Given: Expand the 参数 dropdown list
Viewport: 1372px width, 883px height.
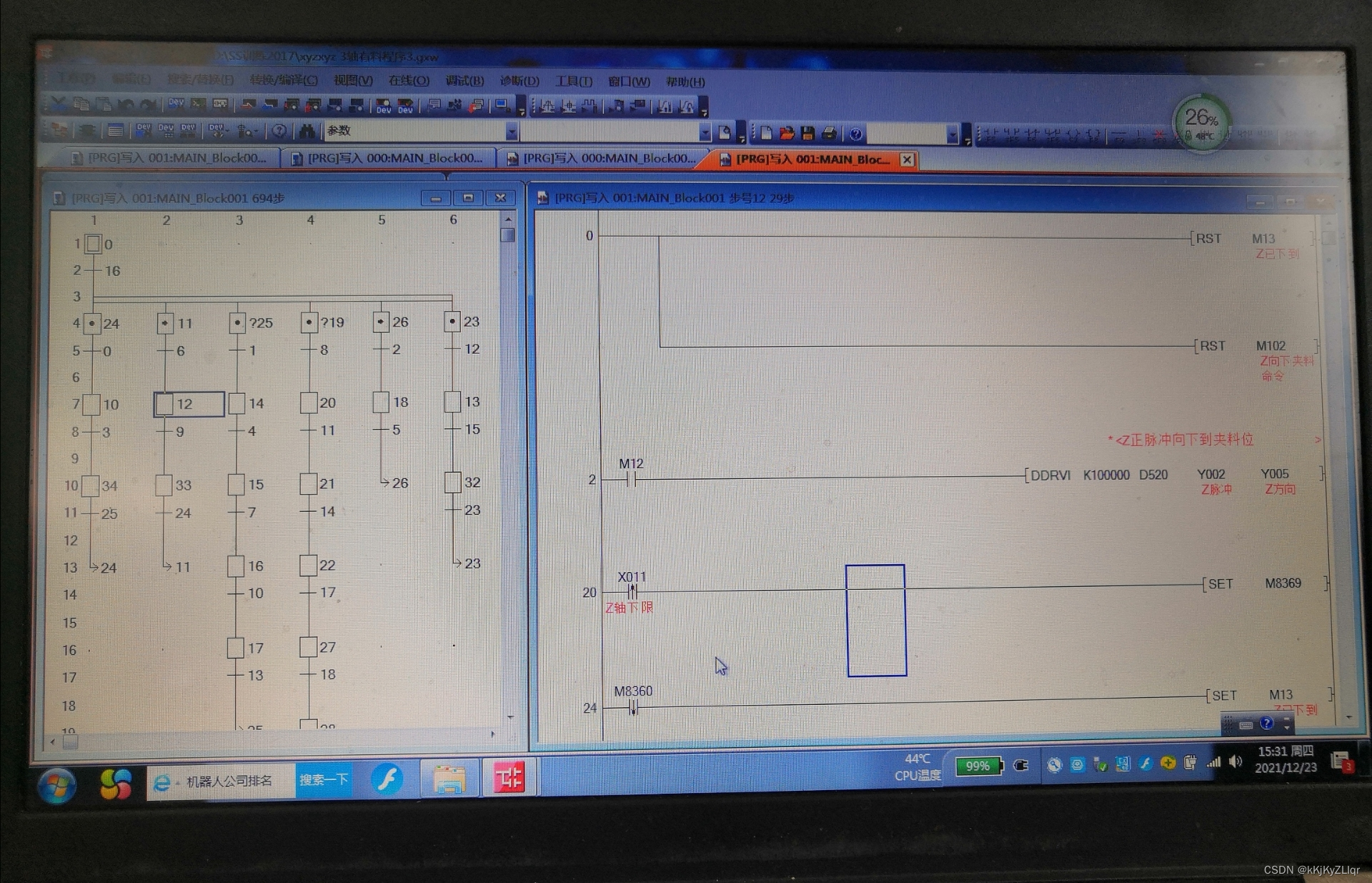Looking at the screenshot, I should click(x=512, y=132).
